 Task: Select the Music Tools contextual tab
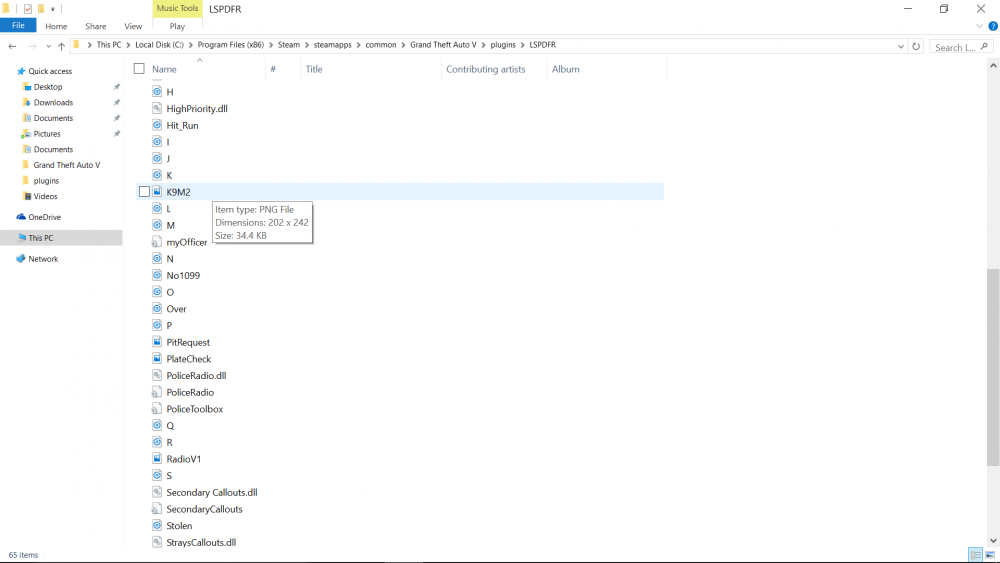click(177, 8)
